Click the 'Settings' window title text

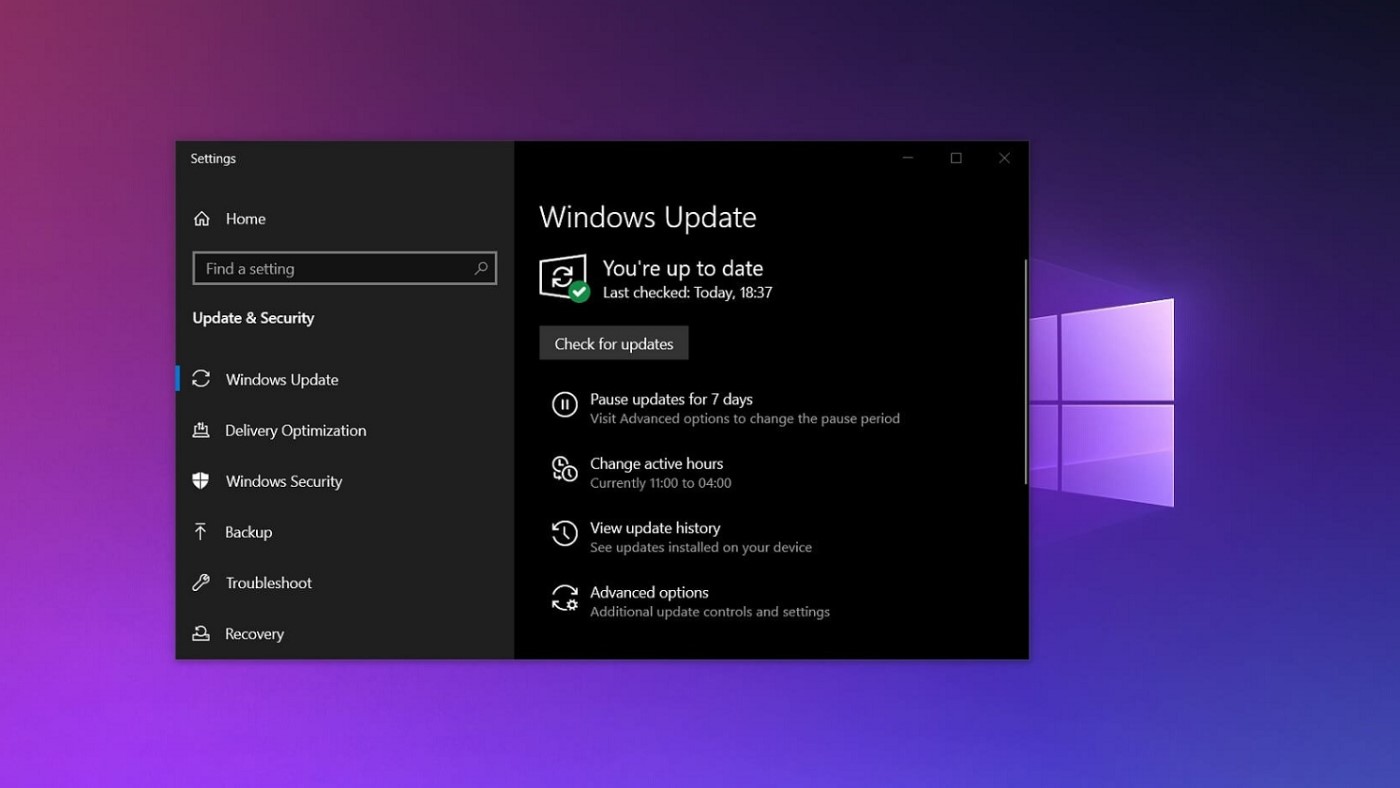[x=213, y=158]
